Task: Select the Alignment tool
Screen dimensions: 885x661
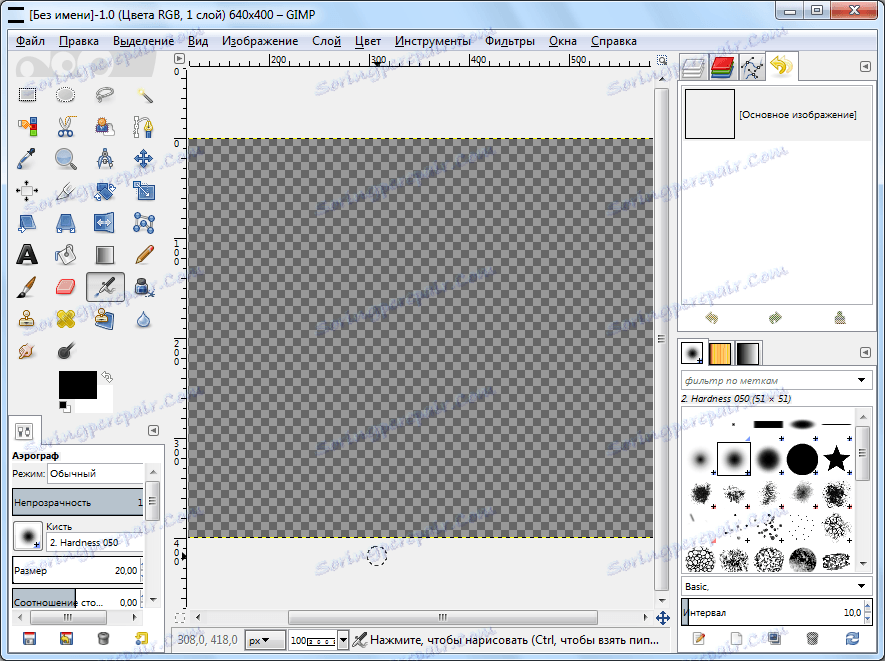Action: 27,191
